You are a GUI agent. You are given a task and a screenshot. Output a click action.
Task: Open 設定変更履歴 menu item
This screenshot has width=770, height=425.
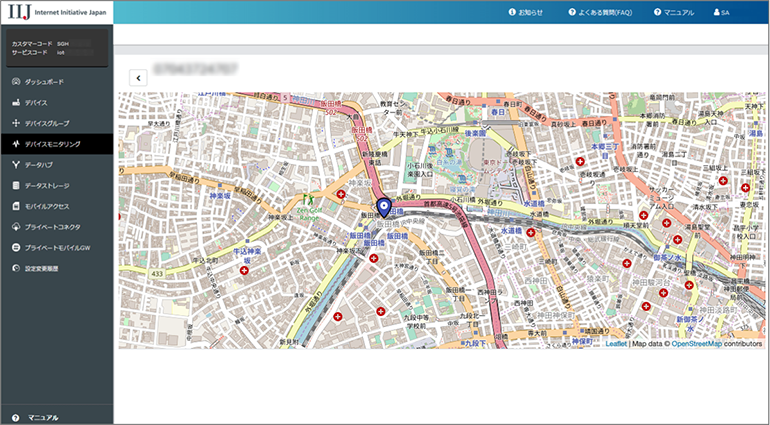[x=56, y=268]
